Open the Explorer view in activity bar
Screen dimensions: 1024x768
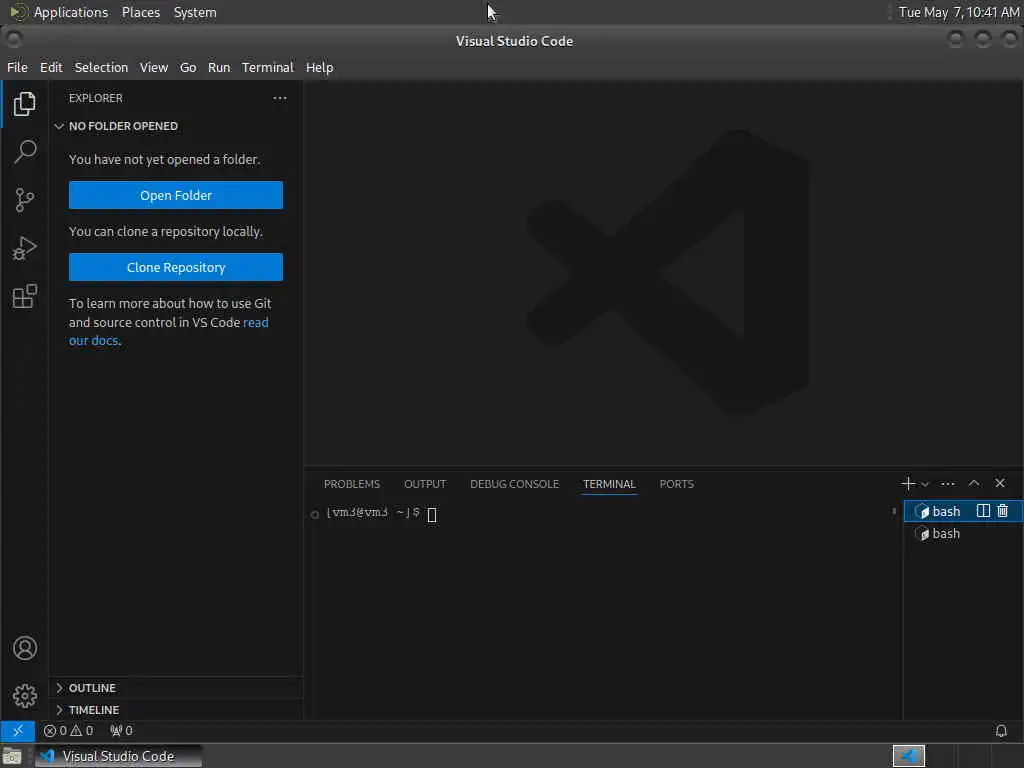point(24,104)
